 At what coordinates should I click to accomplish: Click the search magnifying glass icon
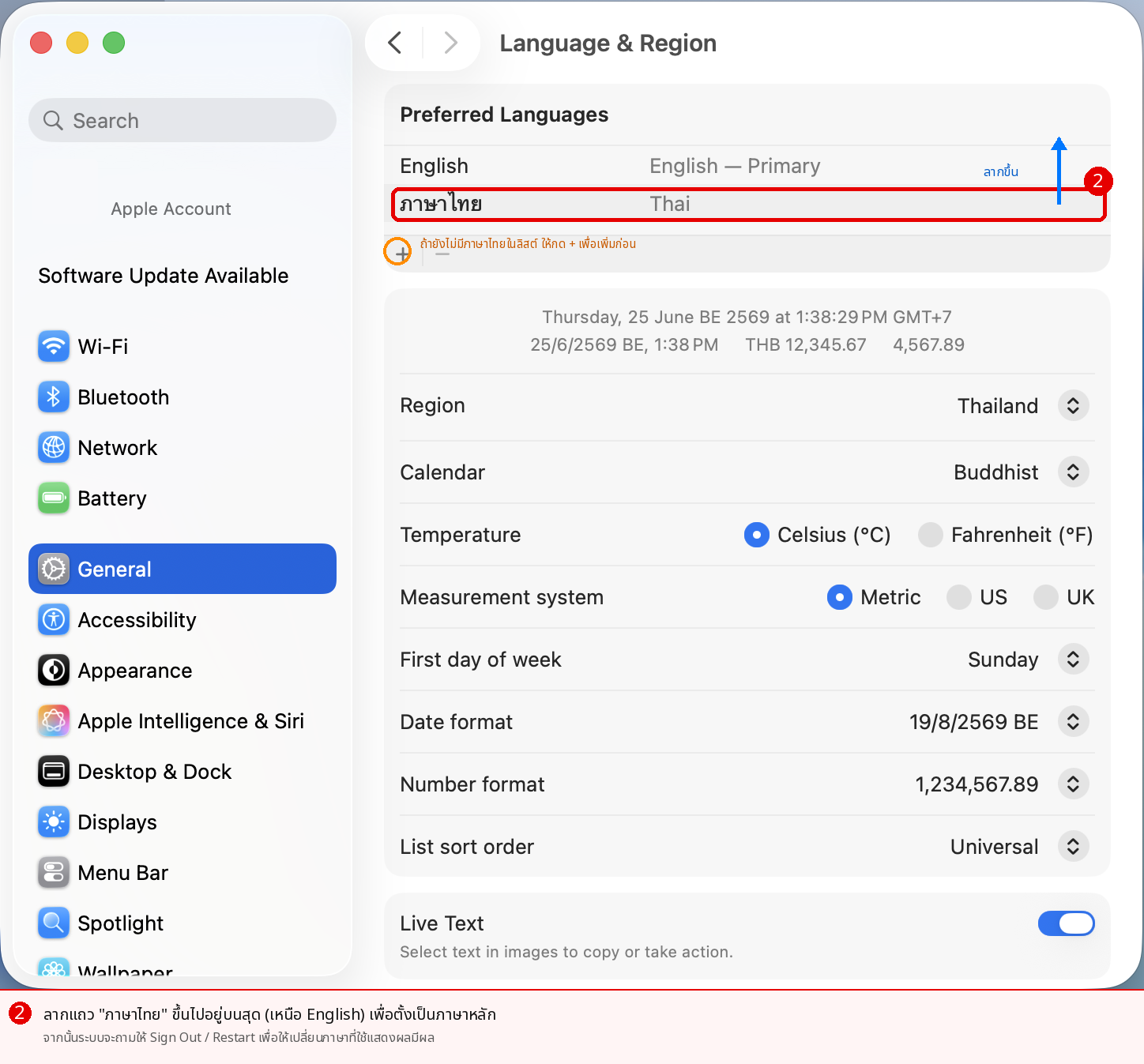coord(53,120)
